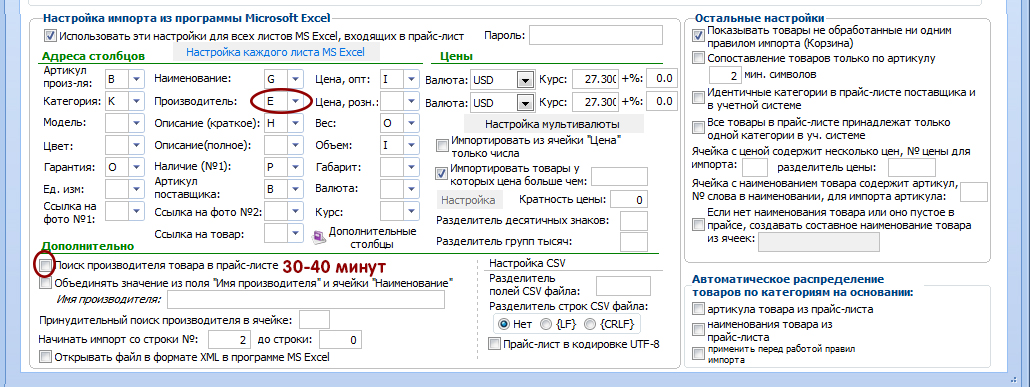Open Наличие (№1) column dropdown
This screenshot has height=387, width=1030.
(x=296, y=167)
